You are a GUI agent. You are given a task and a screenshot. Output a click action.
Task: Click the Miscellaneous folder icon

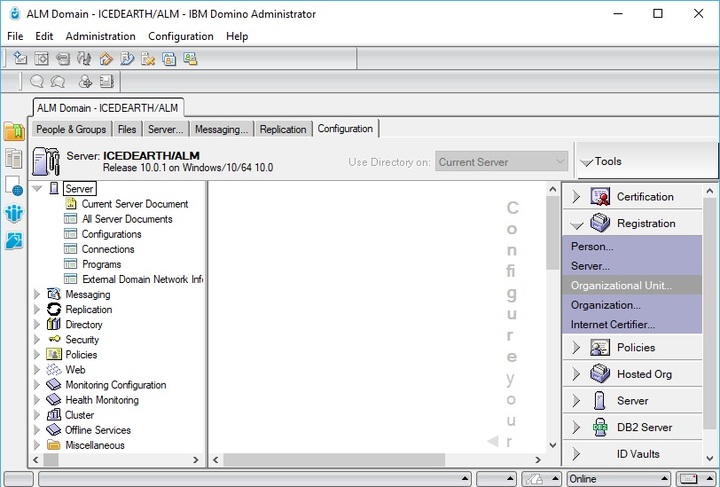pos(54,445)
